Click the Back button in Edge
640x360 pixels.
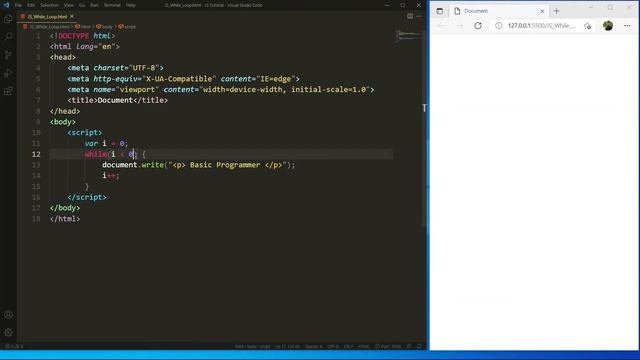click(x=441, y=26)
